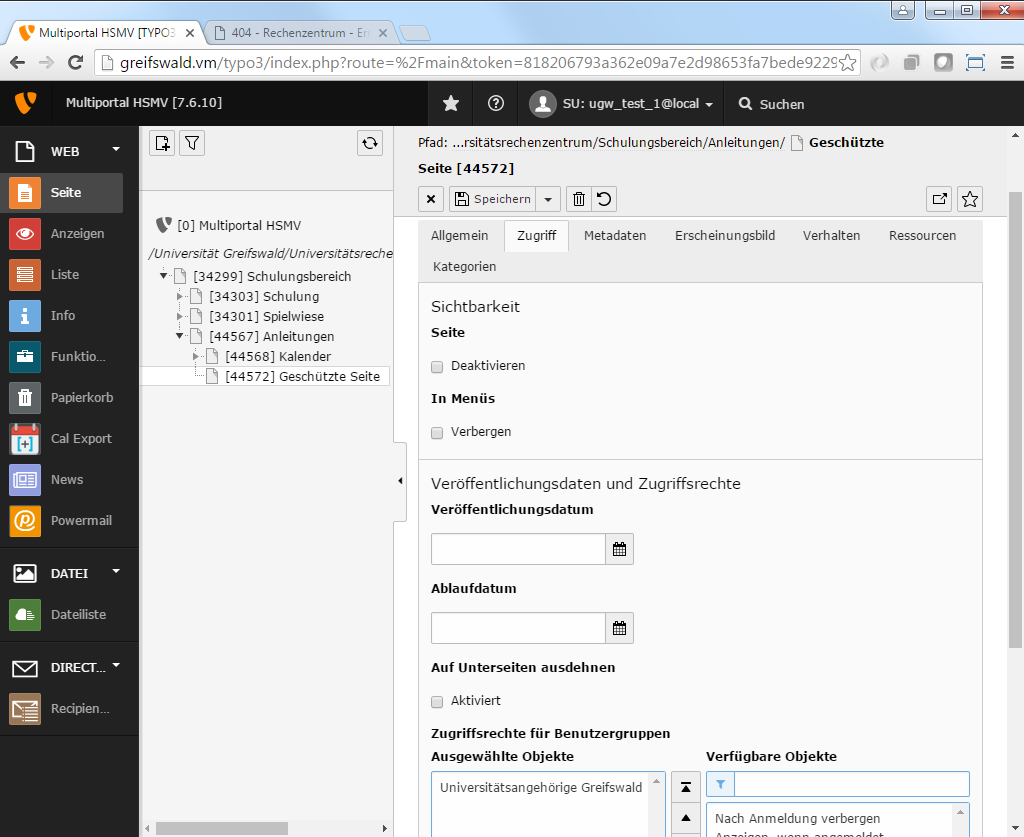Collapse the Schulungsbereich tree node
Image resolution: width=1024 pixels, height=837 pixels.
point(164,276)
